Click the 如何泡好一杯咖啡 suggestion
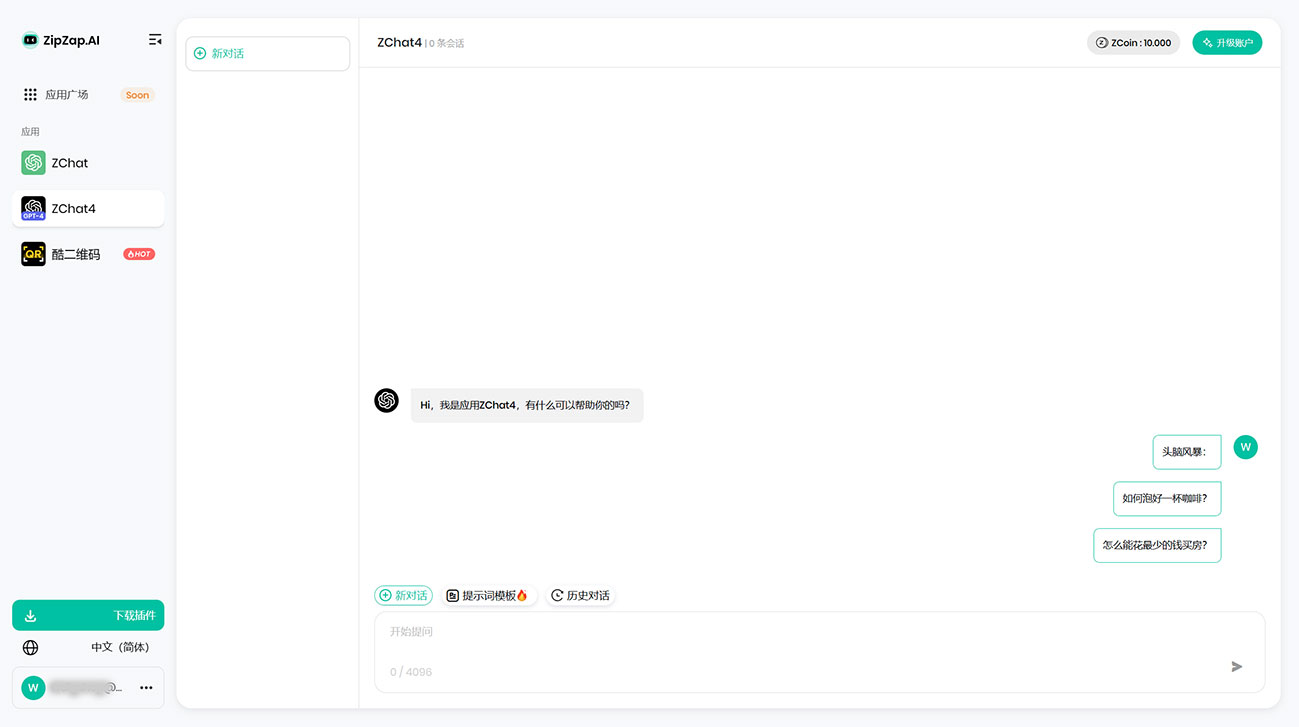The image size is (1299, 727). pyautogui.click(x=1167, y=498)
